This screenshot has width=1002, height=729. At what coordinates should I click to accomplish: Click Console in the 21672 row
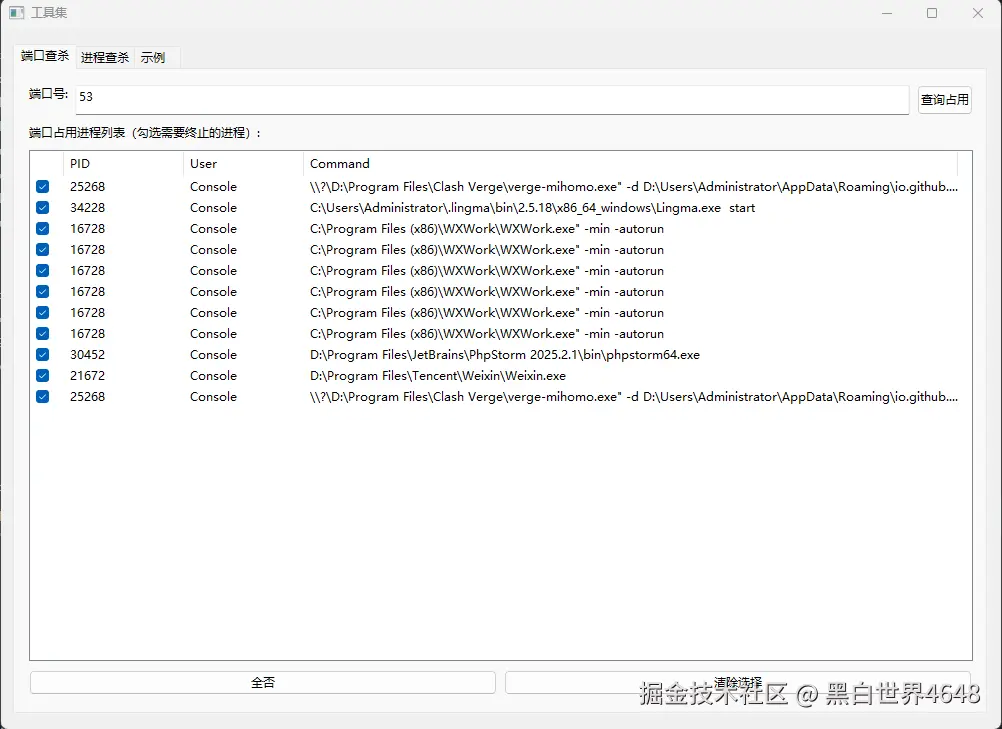[213, 376]
